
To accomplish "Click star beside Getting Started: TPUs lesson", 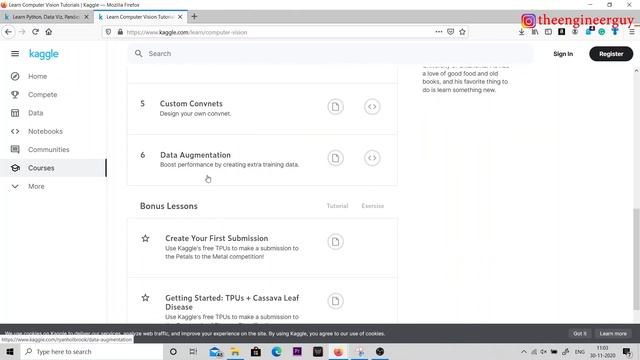I will (145, 298).
